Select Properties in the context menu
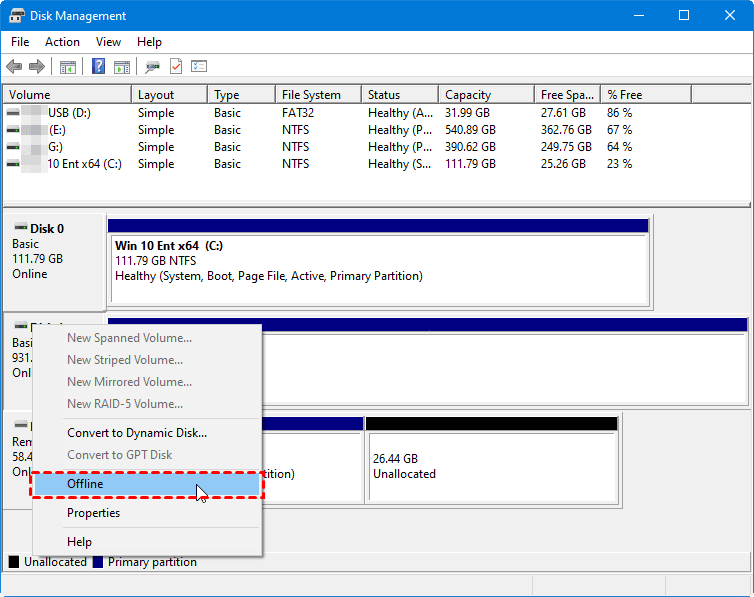Viewport: 754px width, 597px height. coord(93,513)
